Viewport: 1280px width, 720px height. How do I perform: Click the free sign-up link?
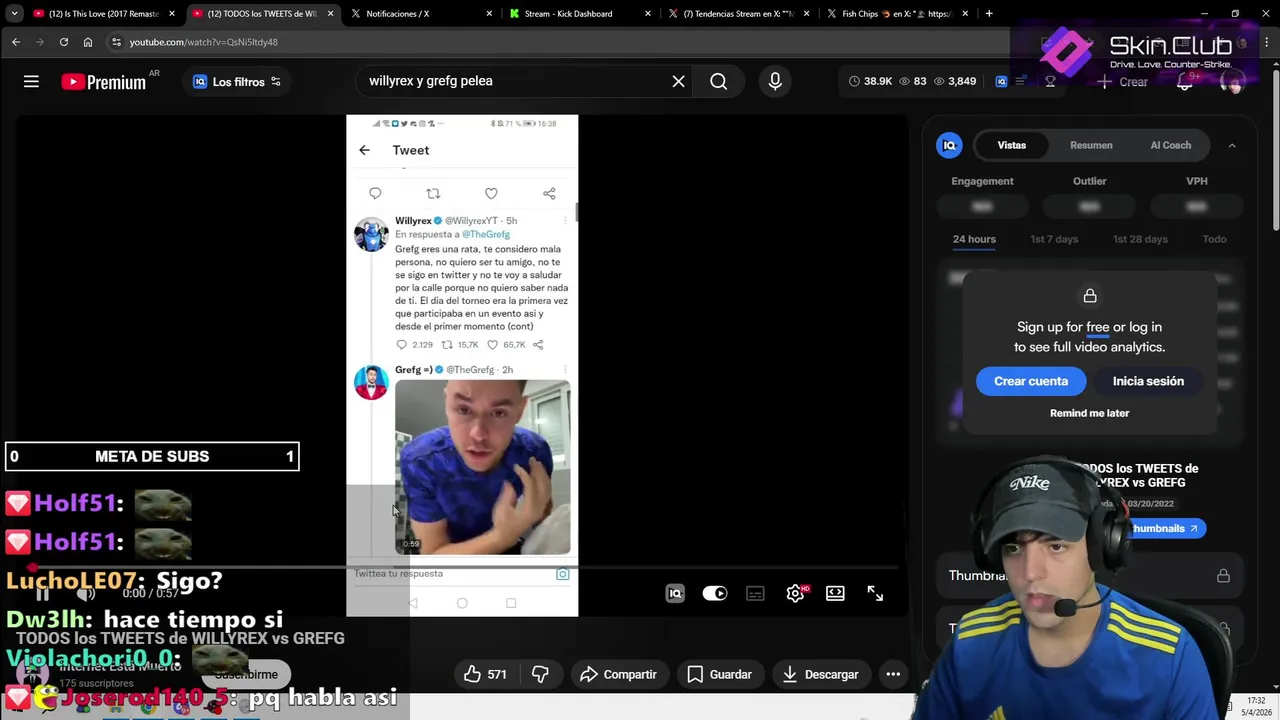point(1098,327)
